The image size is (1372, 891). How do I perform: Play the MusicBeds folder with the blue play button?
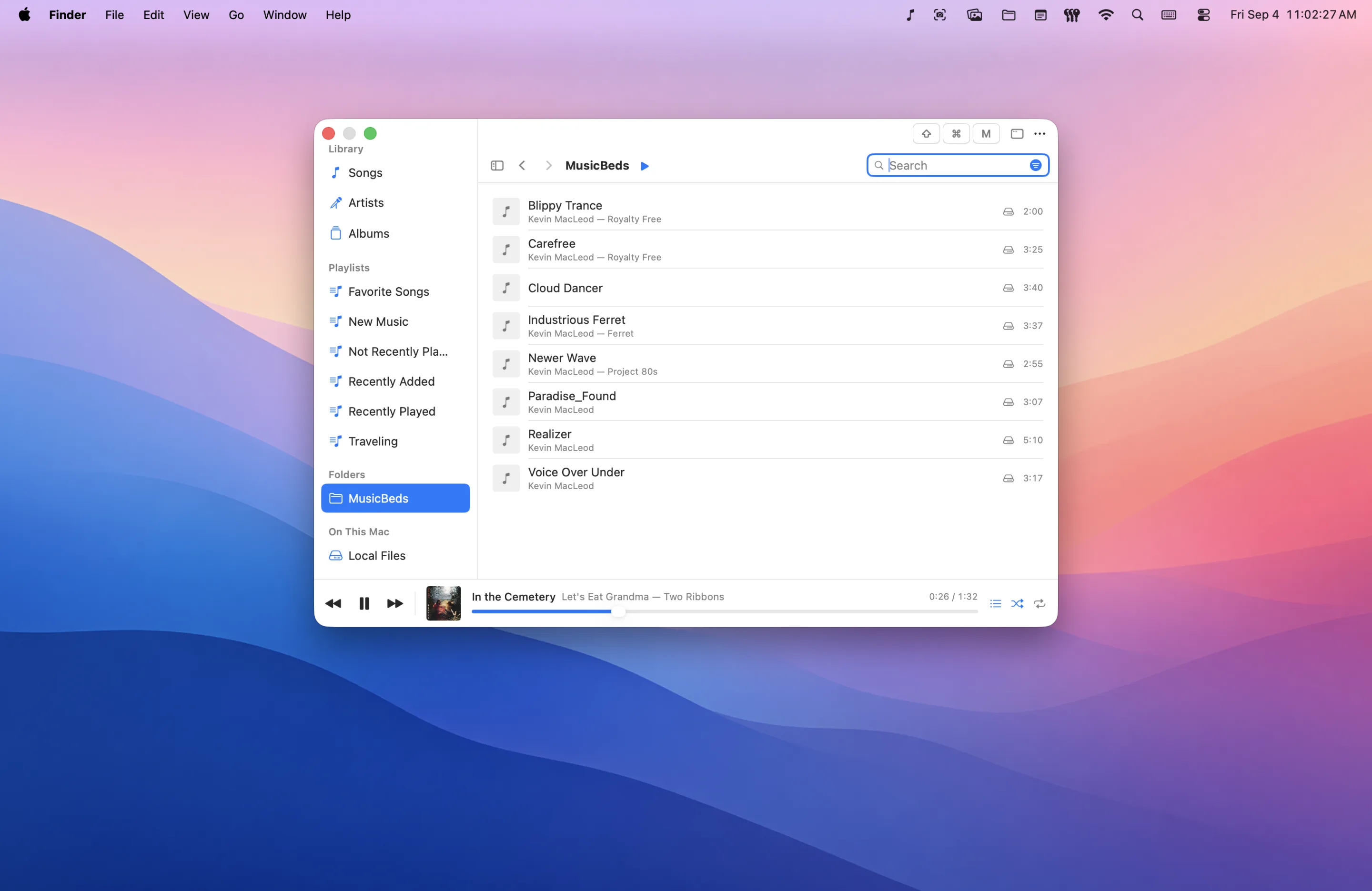point(645,166)
